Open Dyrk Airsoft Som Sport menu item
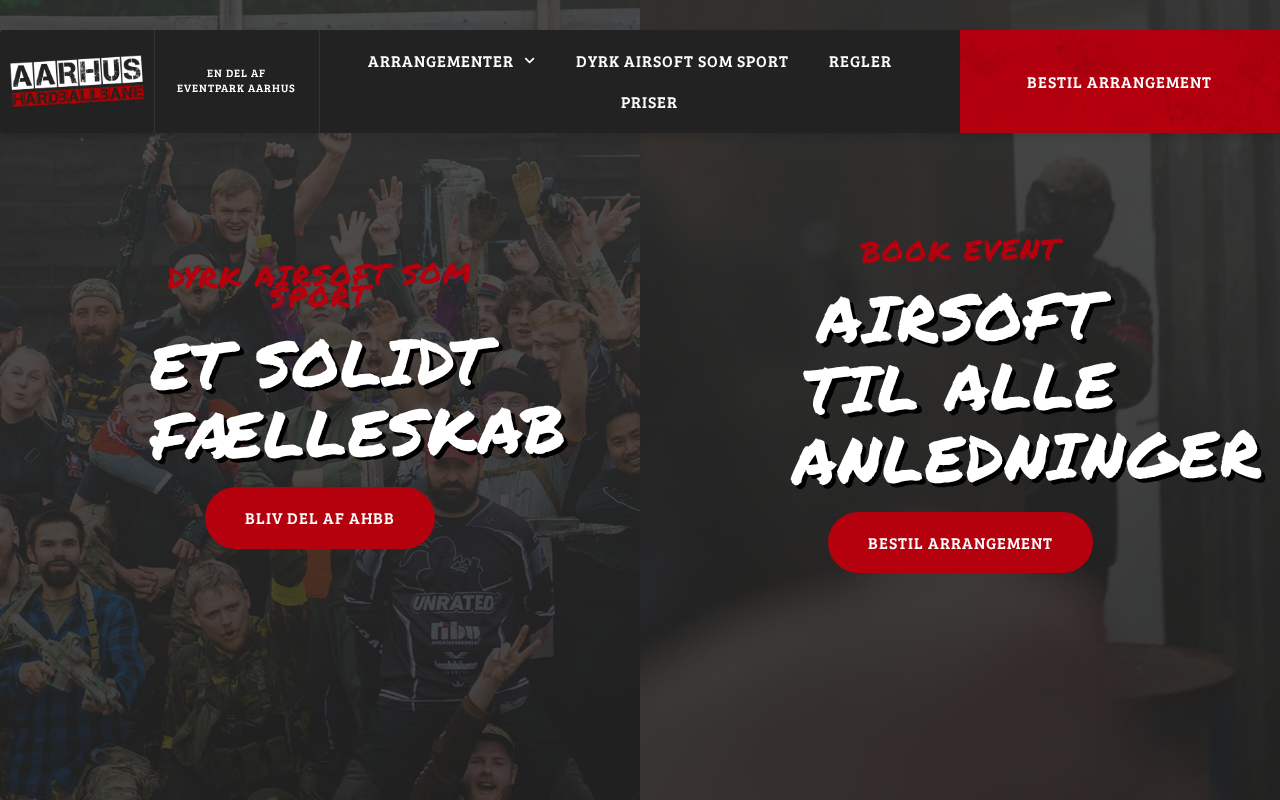The image size is (1280, 800). click(682, 61)
